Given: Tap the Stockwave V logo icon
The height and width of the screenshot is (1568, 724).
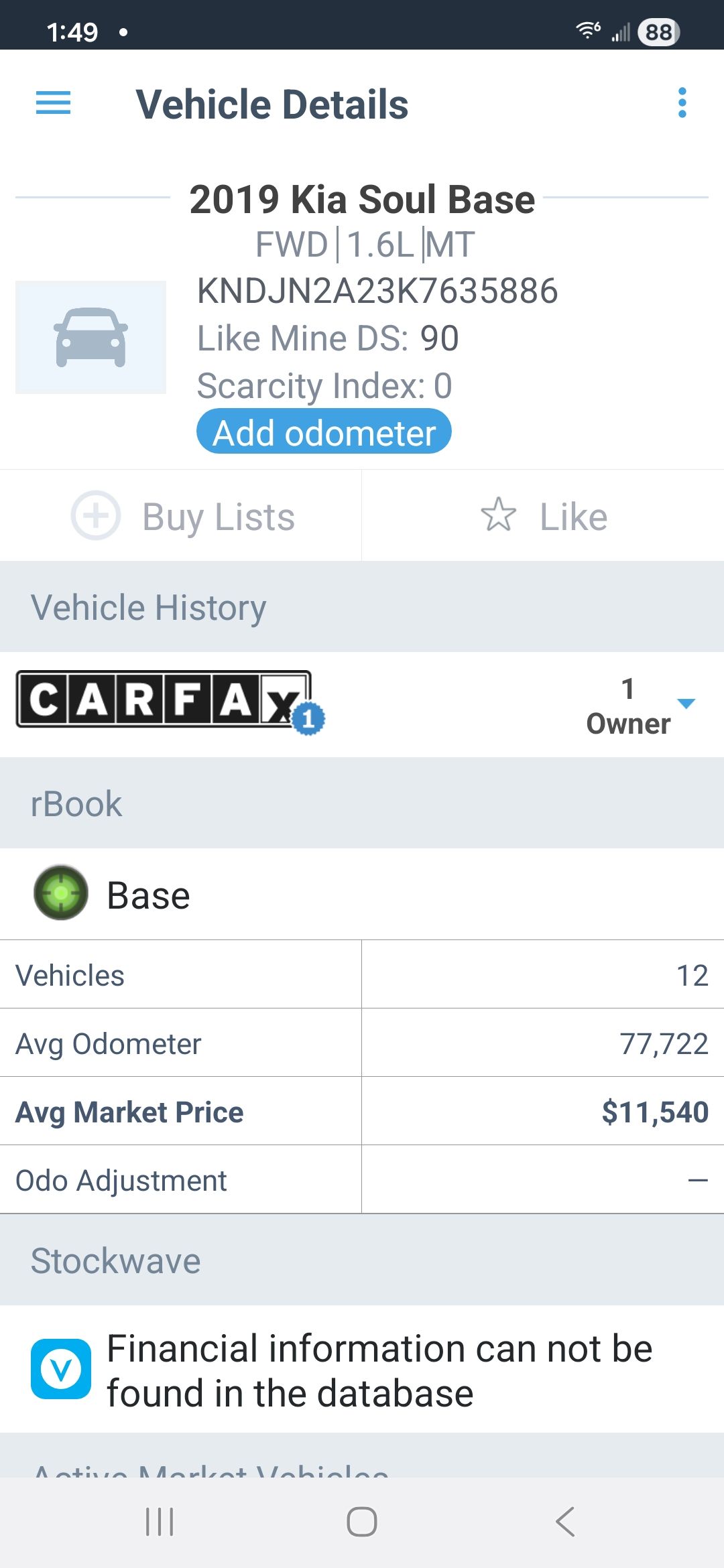Looking at the screenshot, I should pyautogui.click(x=61, y=1368).
